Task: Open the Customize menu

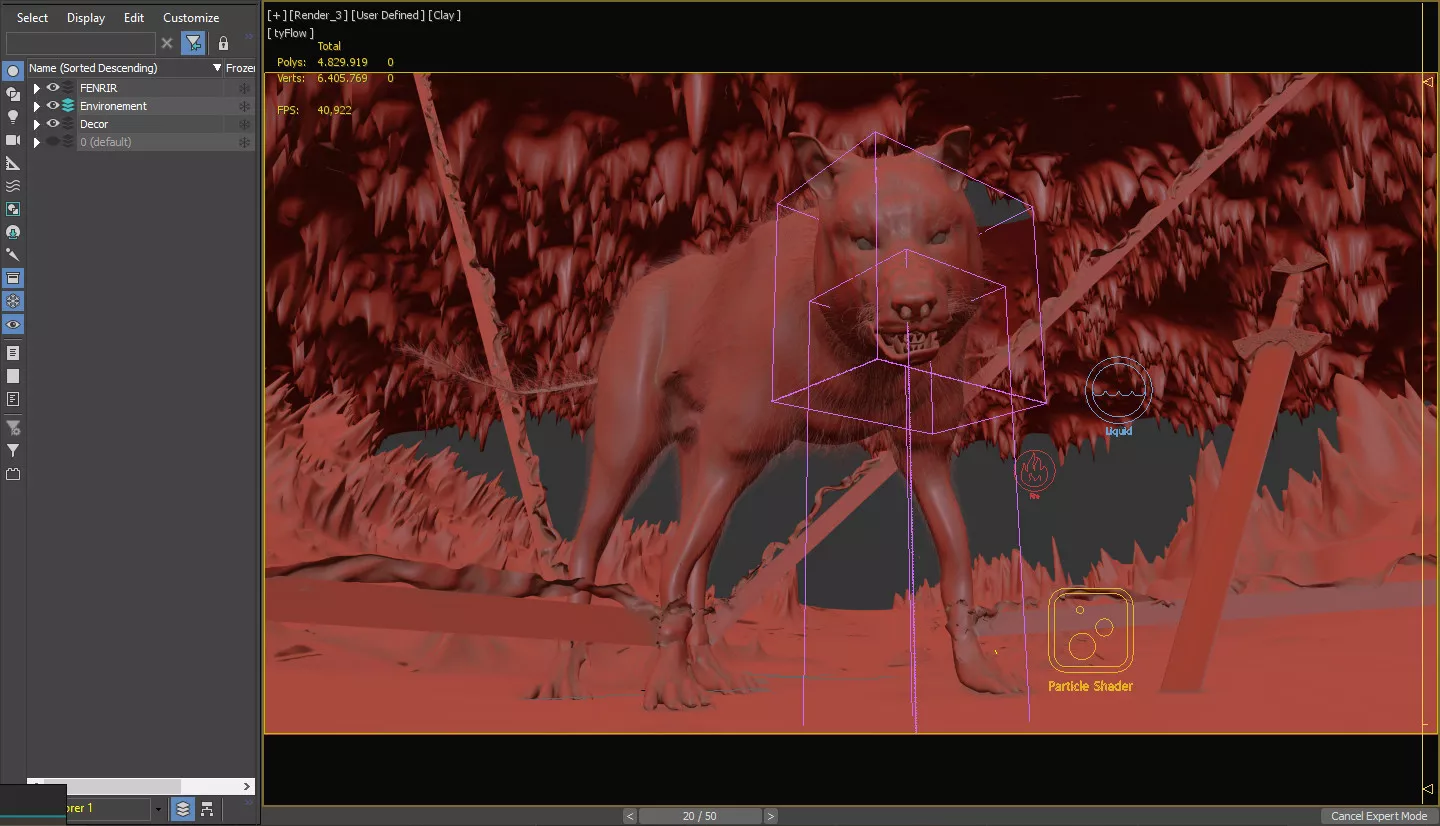Action: click(x=191, y=18)
